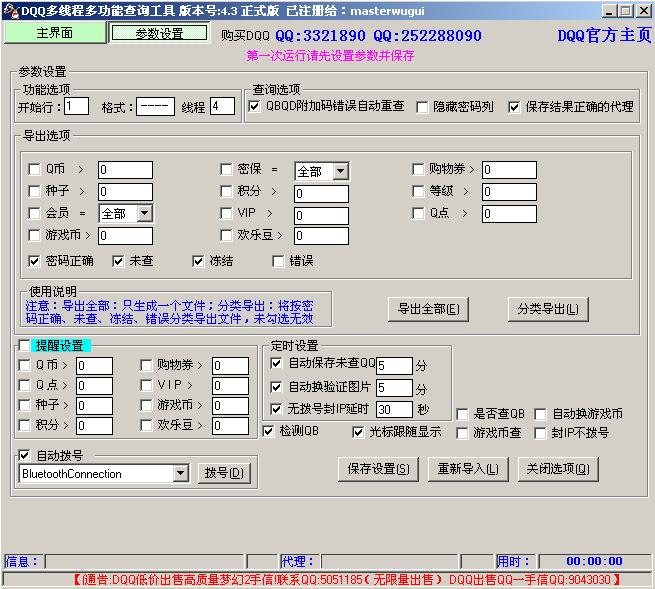This screenshot has width=655, height=589.
Task: Check the Q点 export option checkbox
Action: pyautogui.click(x=418, y=213)
